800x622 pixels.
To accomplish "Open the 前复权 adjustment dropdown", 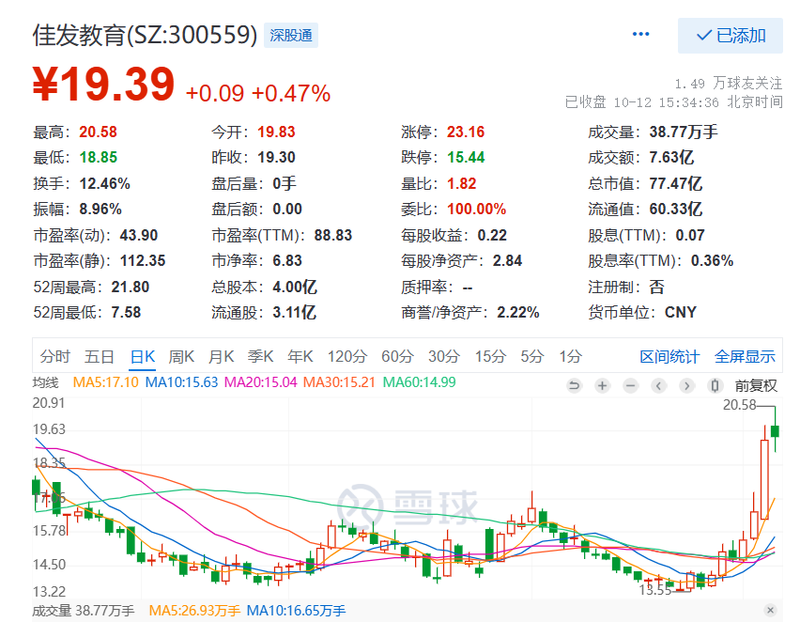I will point(756,386).
